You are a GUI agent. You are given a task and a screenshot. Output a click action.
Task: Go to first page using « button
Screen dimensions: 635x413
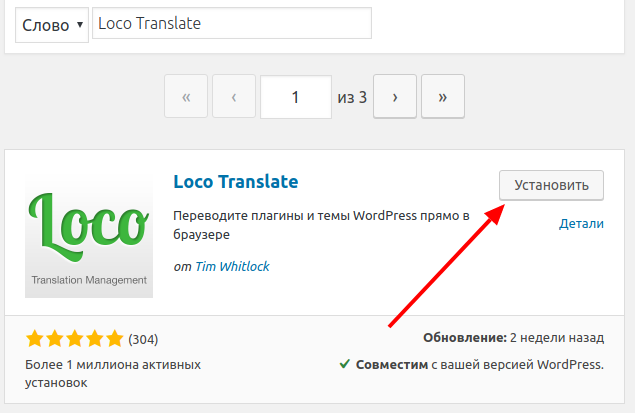point(186,98)
